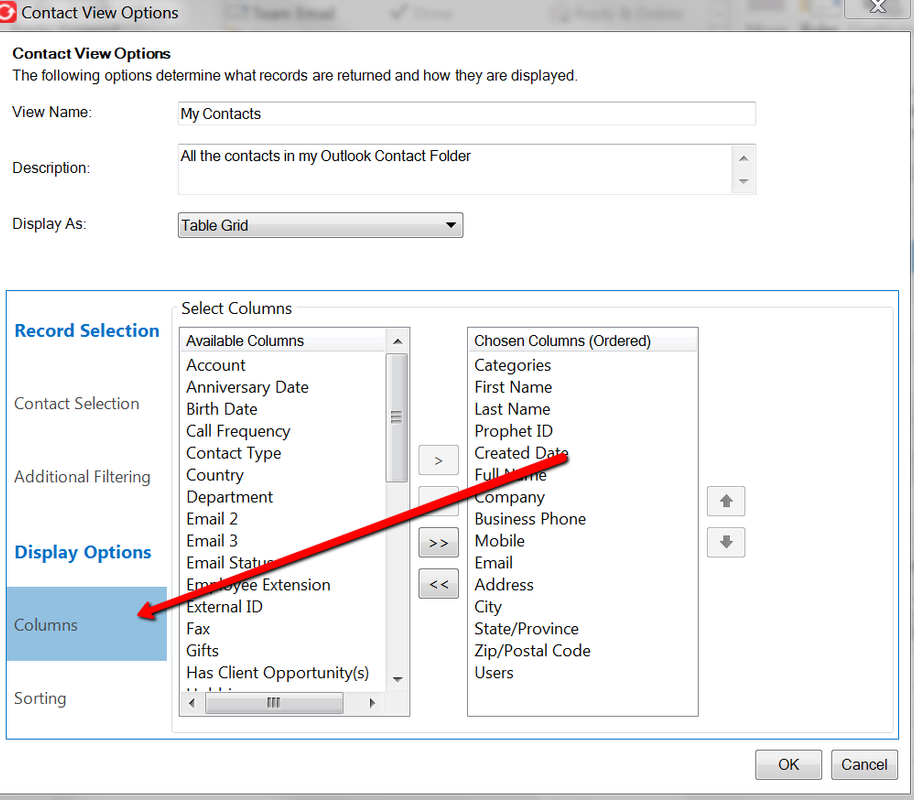
Task: Select Contact Type in Available Columns
Action: tap(233, 453)
